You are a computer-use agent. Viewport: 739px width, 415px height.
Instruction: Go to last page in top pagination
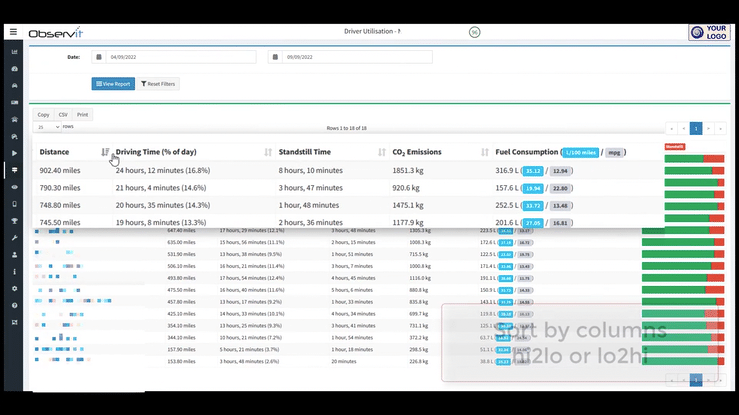click(x=720, y=129)
